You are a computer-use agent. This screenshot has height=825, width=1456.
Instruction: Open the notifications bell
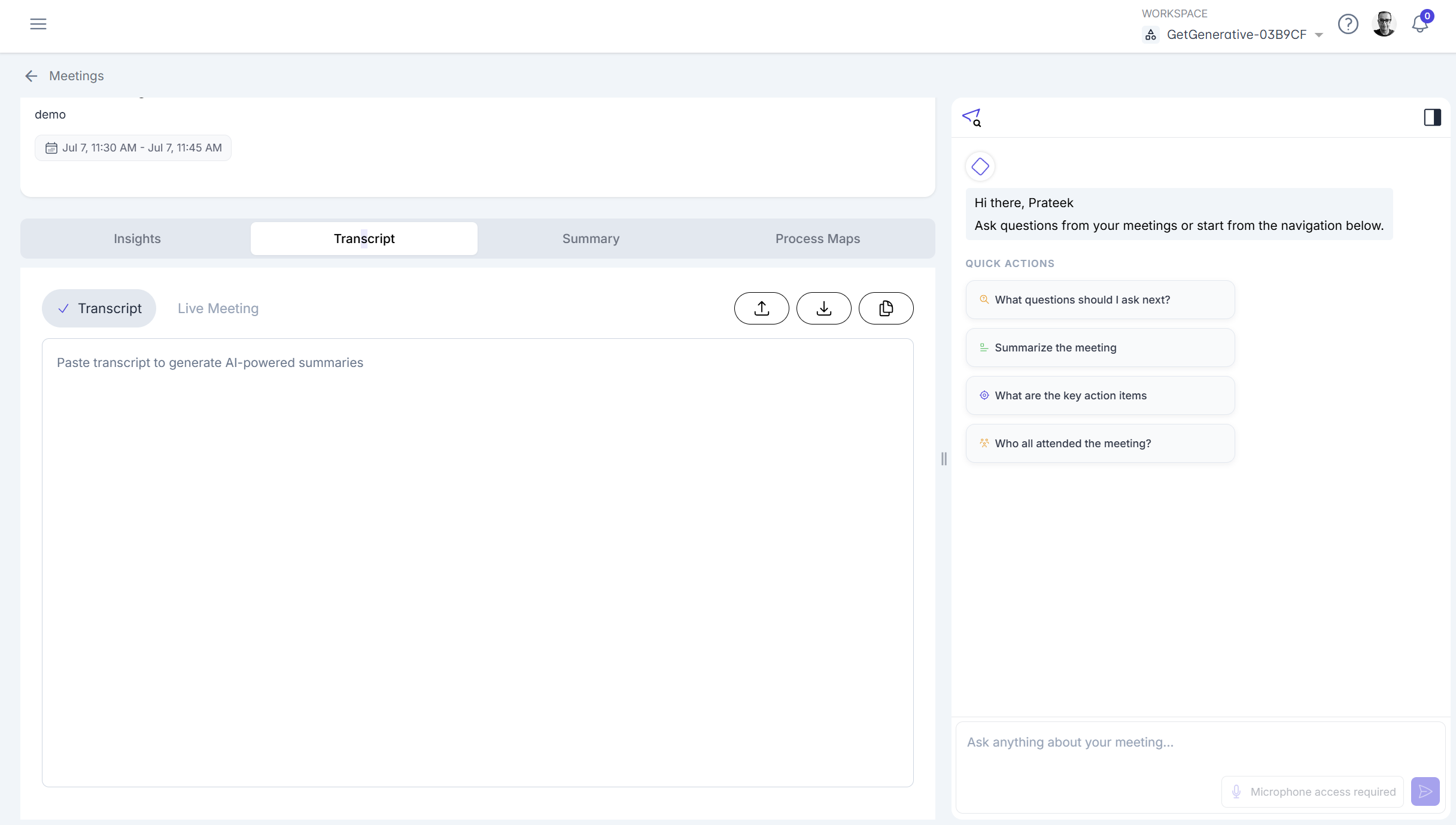coord(1419,24)
